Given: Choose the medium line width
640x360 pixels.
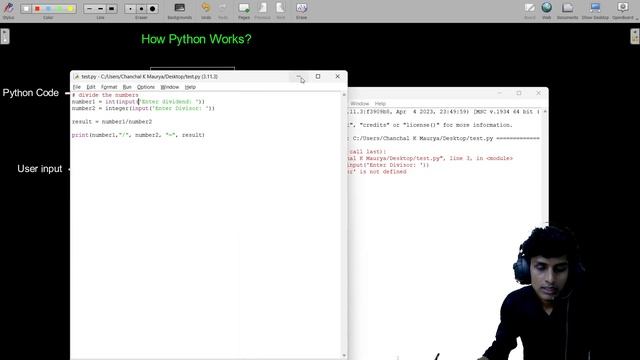Looking at the screenshot, I should [x=100, y=9].
